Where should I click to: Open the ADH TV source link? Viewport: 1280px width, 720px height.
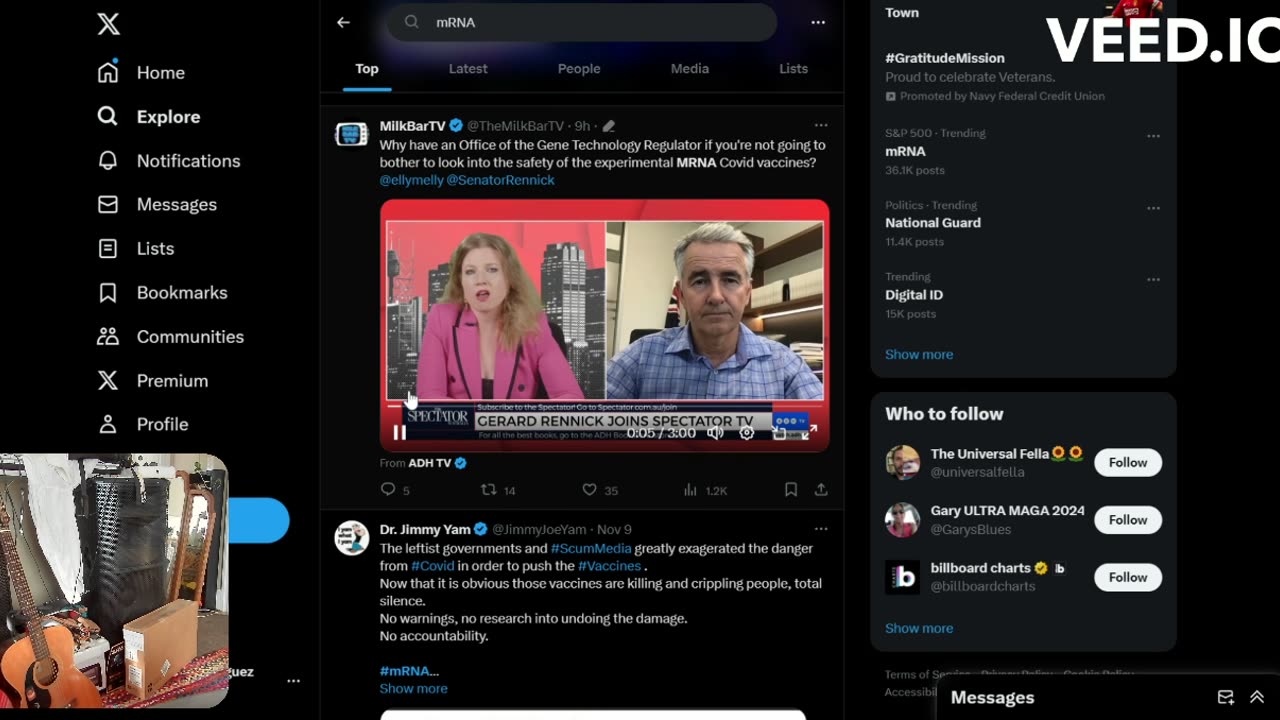[x=437, y=463]
